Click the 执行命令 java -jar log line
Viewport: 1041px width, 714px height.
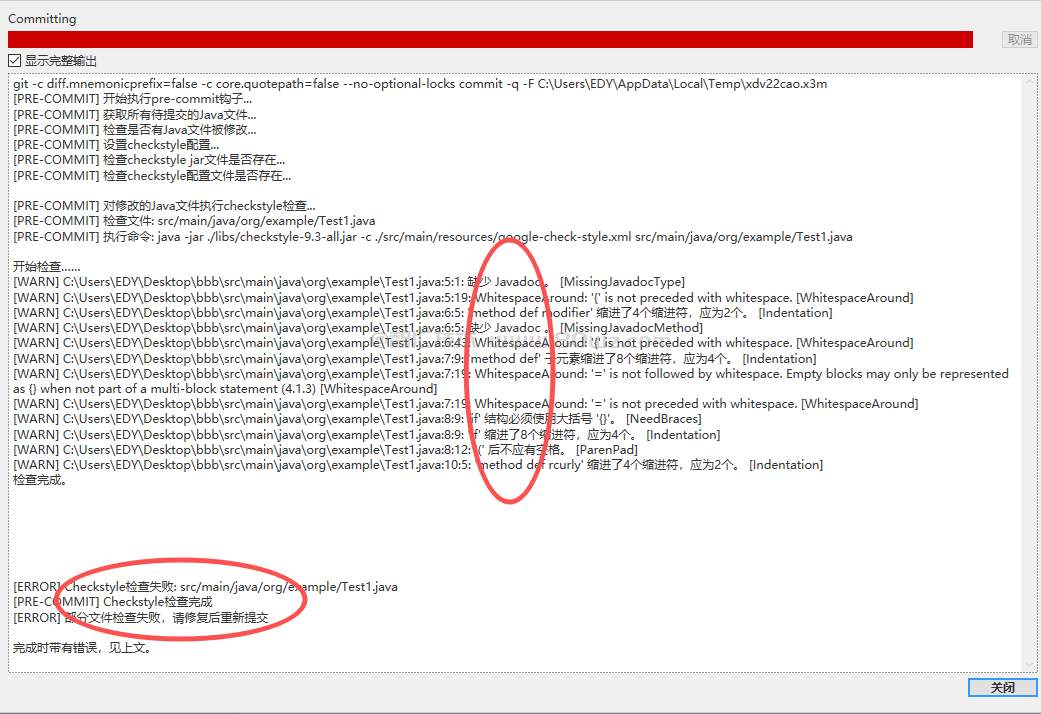tap(432, 237)
